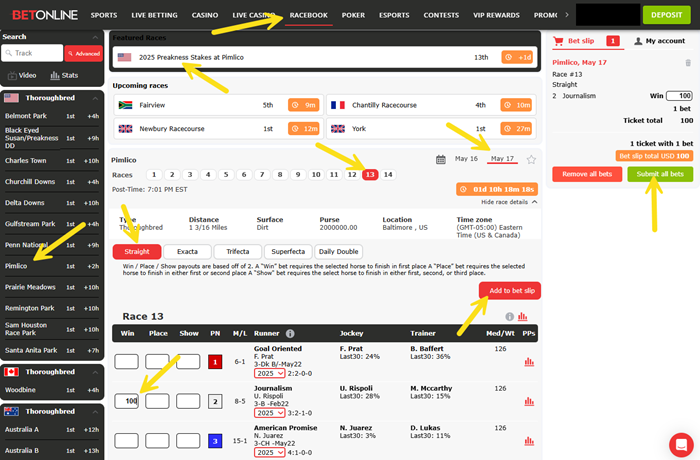700x460 pixels.
Task: Open the calendar date picker icon
Action: [441, 159]
